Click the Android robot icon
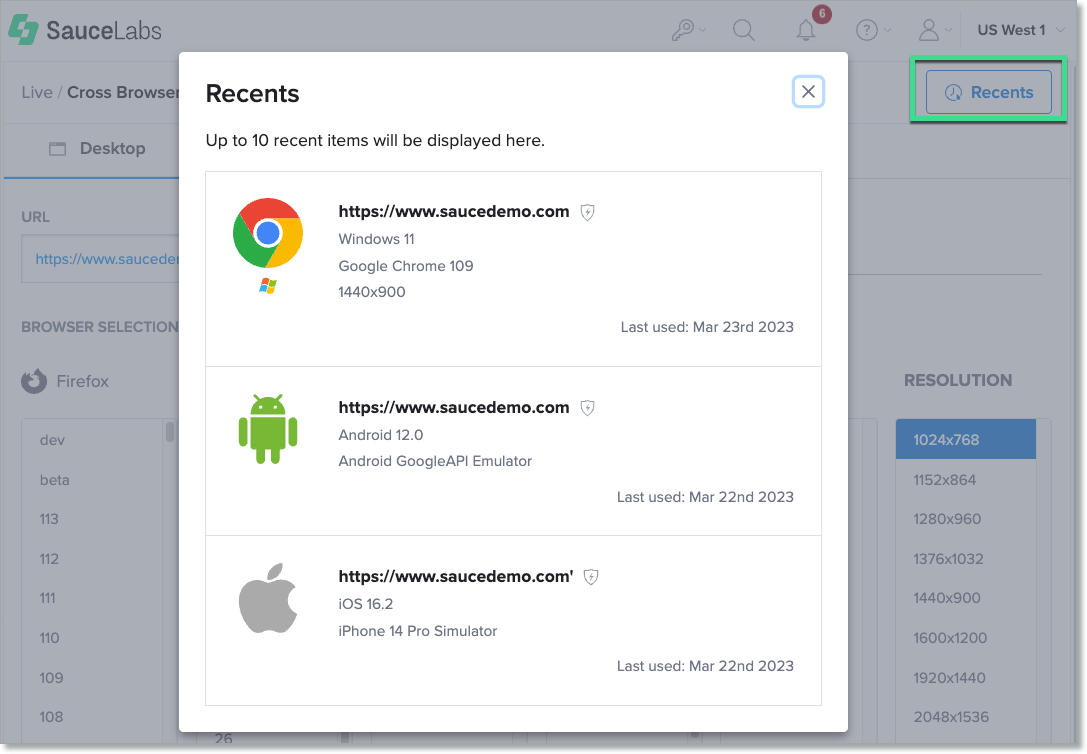Image resolution: width=1087 pixels, height=754 pixels. point(267,429)
